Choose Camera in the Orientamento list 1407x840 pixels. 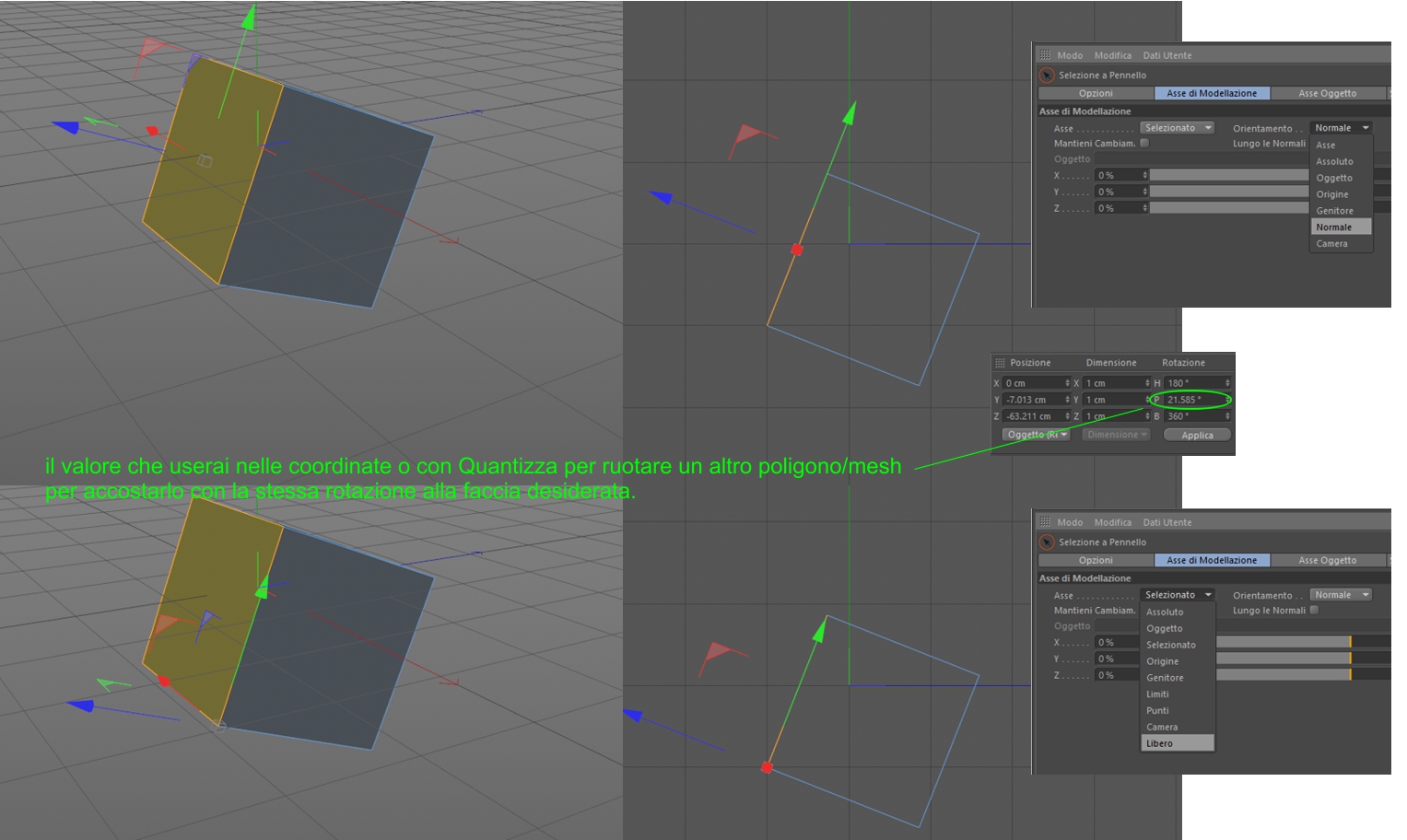tap(1342, 244)
